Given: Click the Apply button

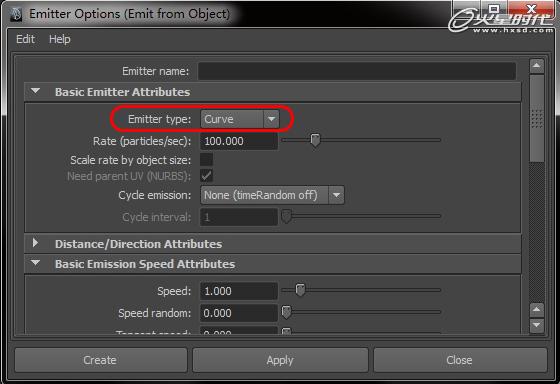Looking at the screenshot, I should (280, 360).
